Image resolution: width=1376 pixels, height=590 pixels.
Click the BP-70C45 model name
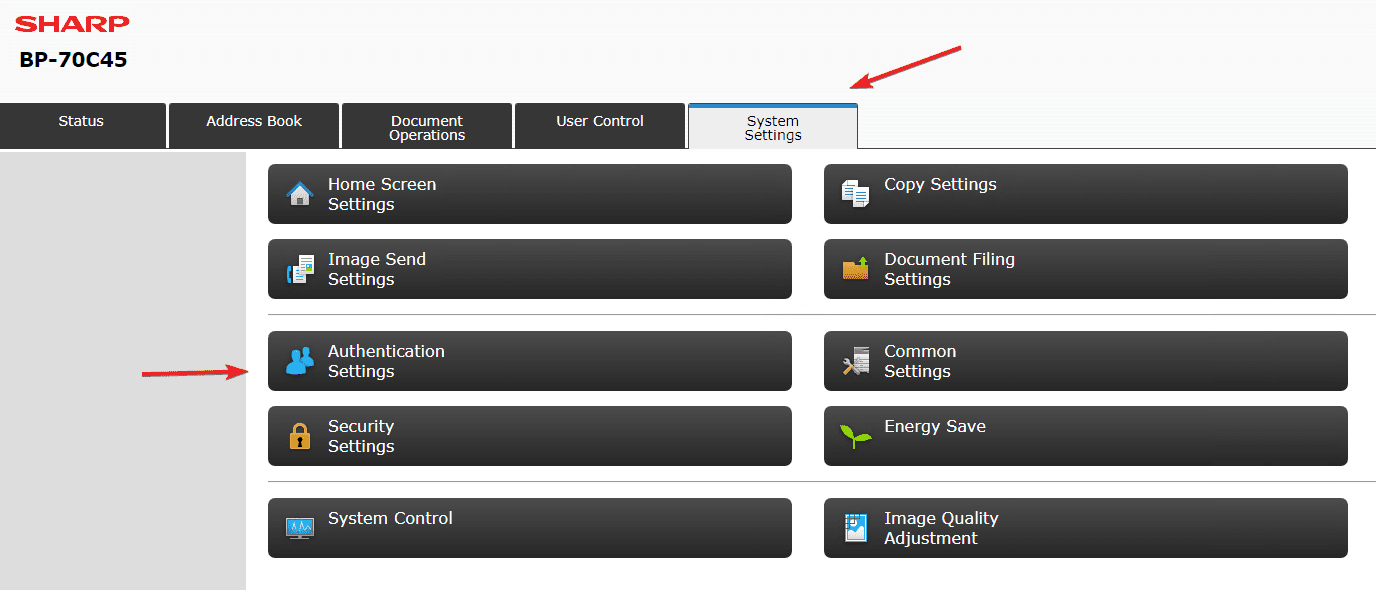pyautogui.click(x=73, y=60)
